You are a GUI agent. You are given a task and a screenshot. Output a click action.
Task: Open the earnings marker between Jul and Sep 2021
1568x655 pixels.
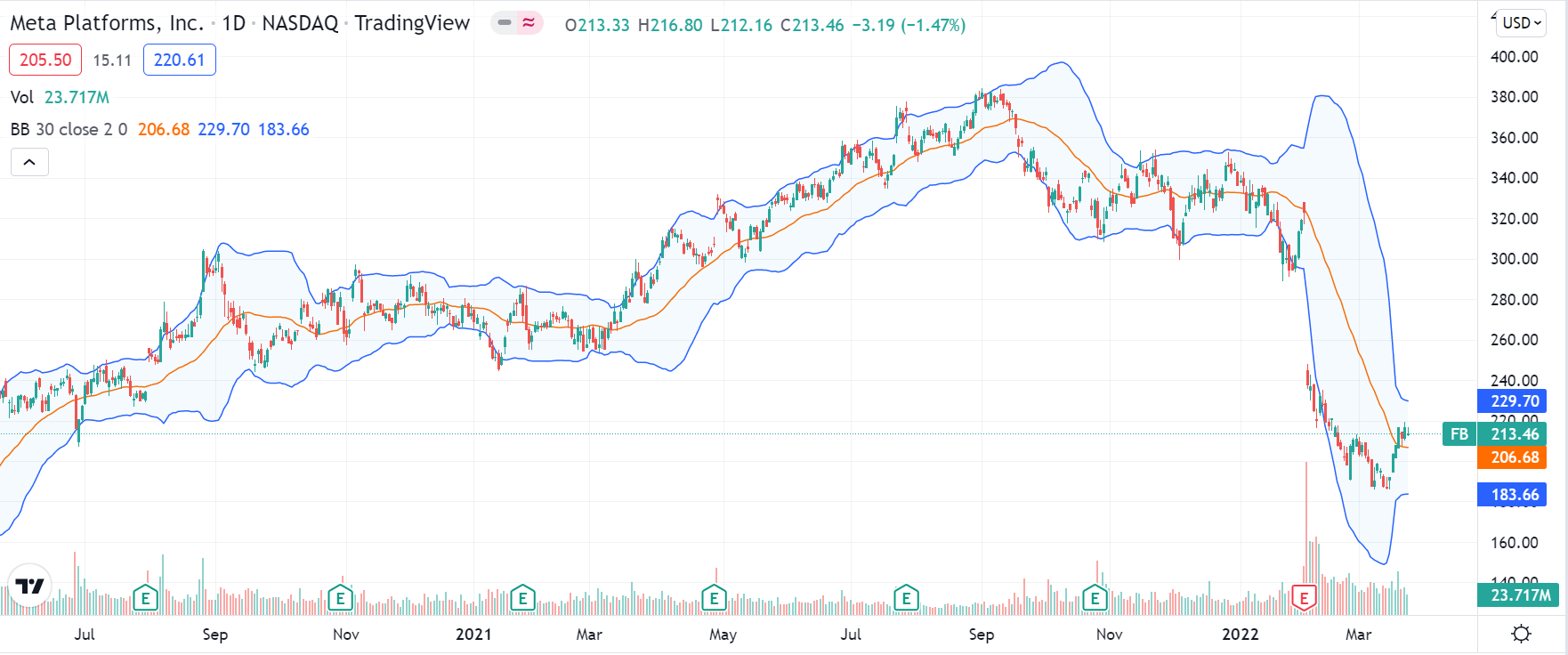click(x=906, y=598)
